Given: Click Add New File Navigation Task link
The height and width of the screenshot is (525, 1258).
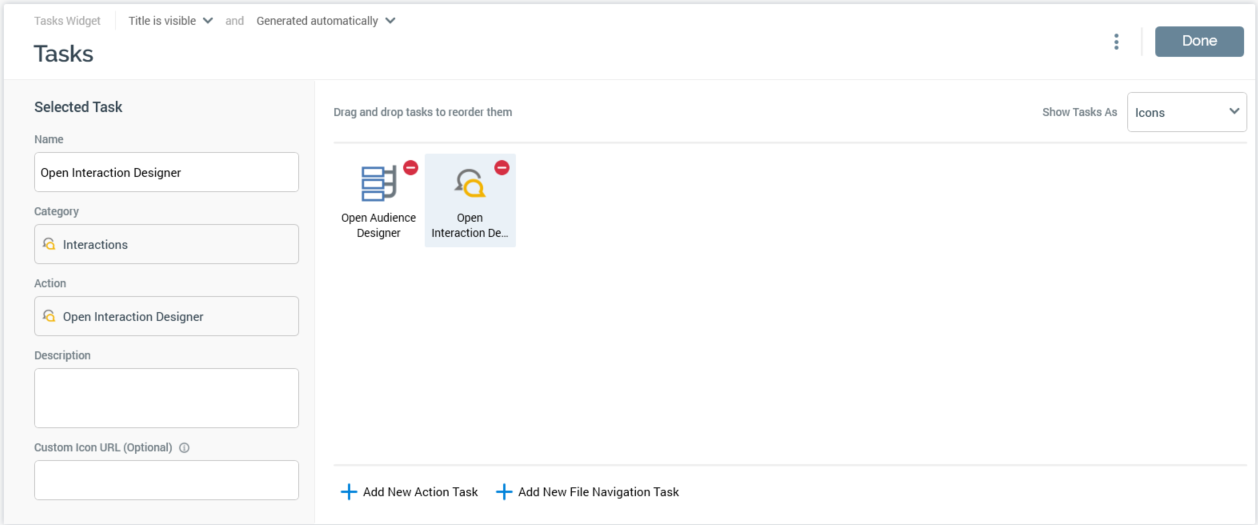Looking at the screenshot, I should pos(598,492).
